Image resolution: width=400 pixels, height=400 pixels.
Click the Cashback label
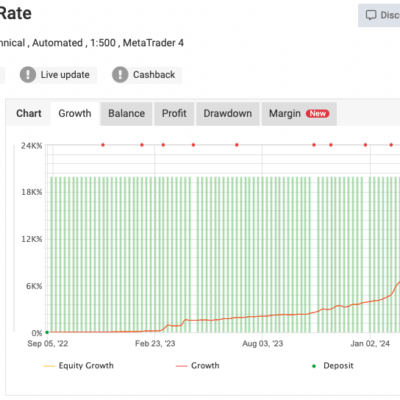pyautogui.click(x=154, y=75)
